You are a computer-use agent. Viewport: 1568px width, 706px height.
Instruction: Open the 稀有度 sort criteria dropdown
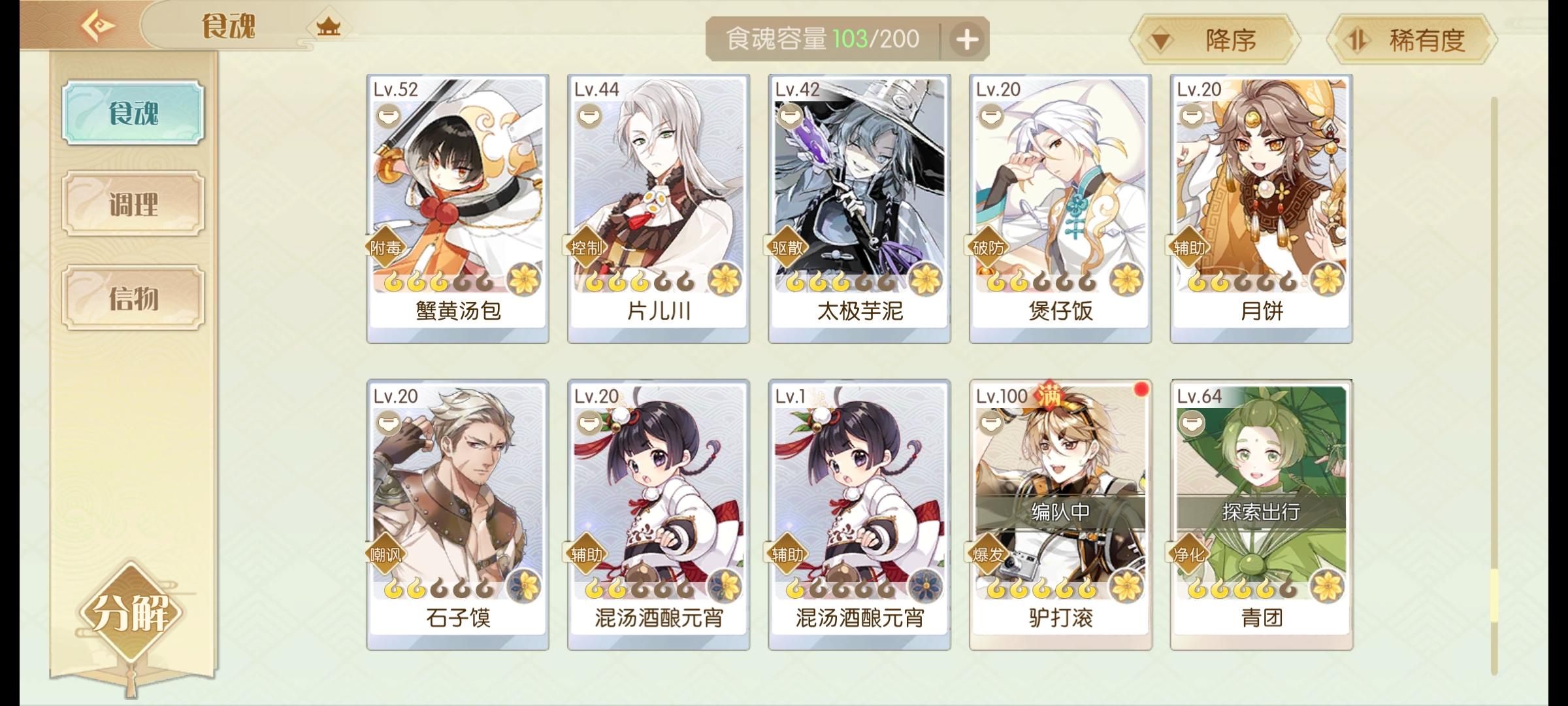click(x=1411, y=40)
